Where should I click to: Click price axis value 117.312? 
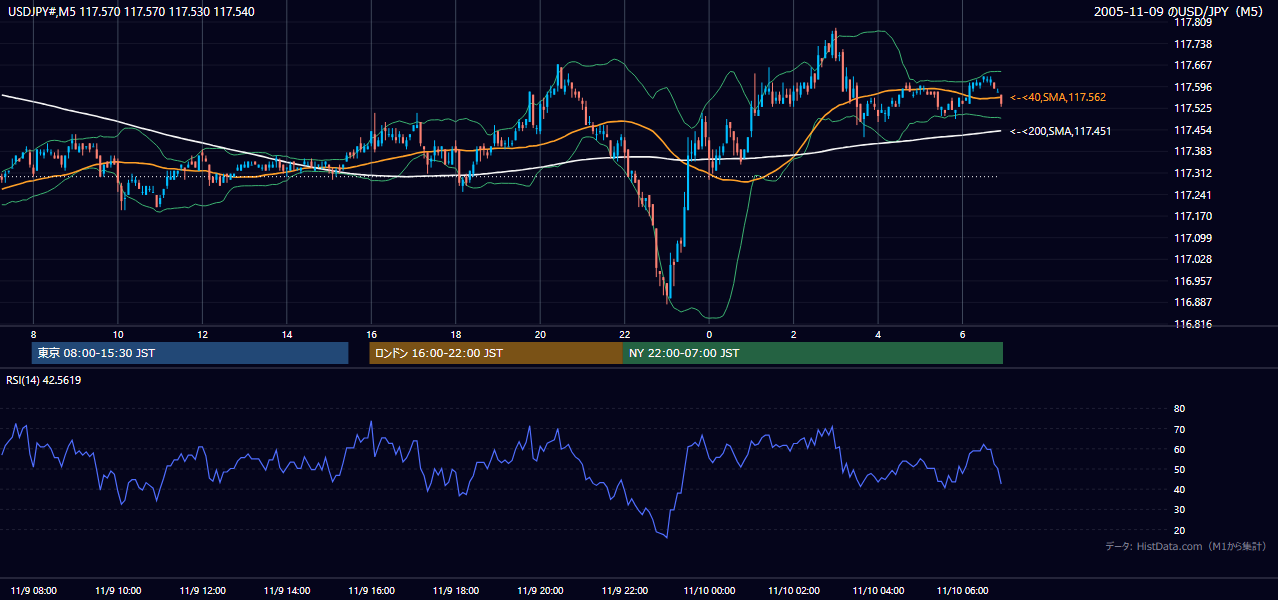coord(1192,173)
